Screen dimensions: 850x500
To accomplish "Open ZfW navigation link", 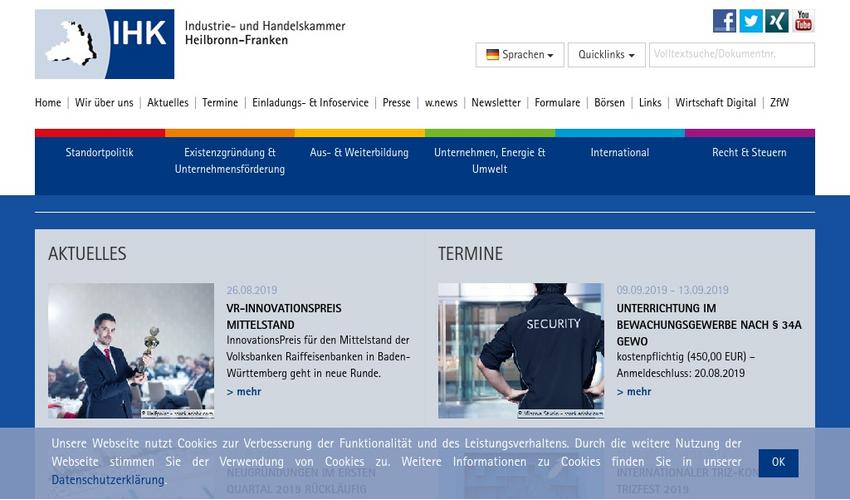I will (x=780, y=102).
